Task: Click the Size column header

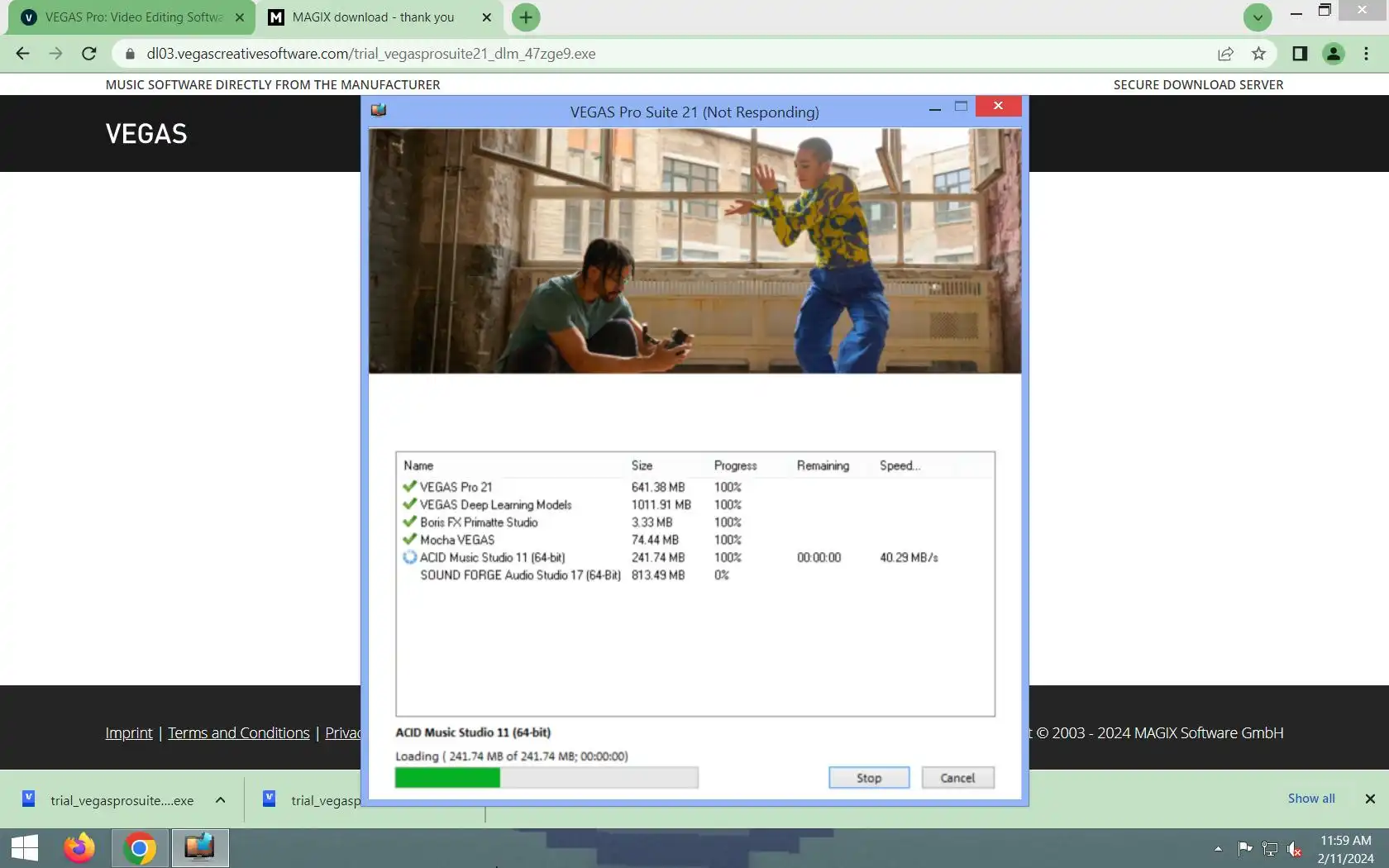Action: pos(642,465)
